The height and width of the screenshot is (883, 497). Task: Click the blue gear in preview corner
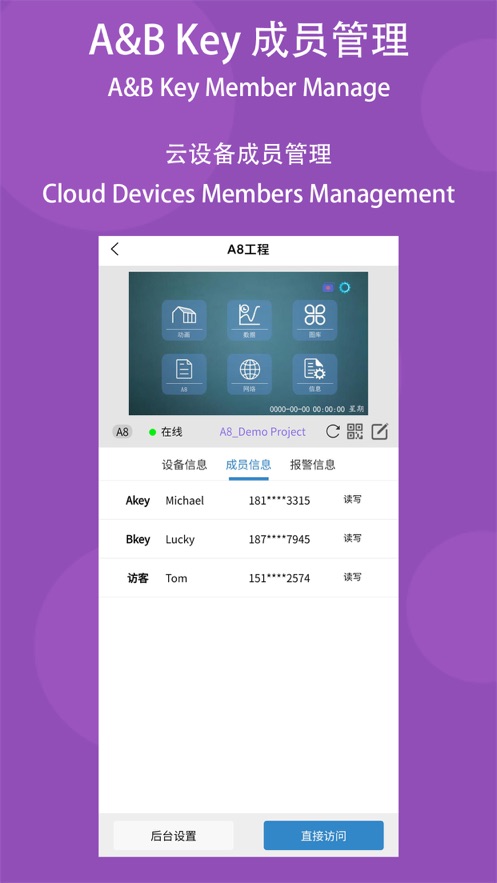[x=344, y=288]
